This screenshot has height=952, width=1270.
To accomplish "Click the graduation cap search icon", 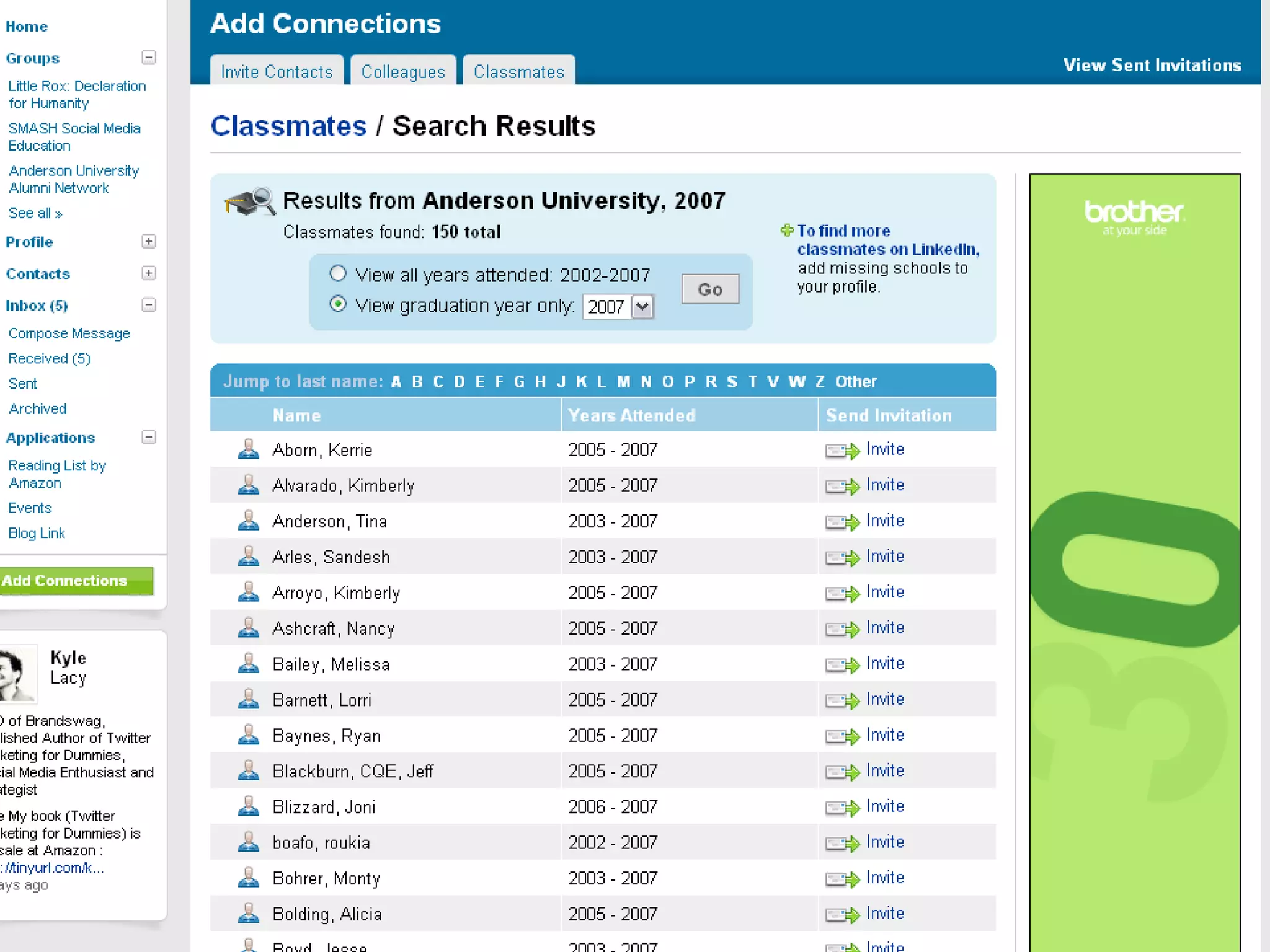I will click(x=251, y=201).
